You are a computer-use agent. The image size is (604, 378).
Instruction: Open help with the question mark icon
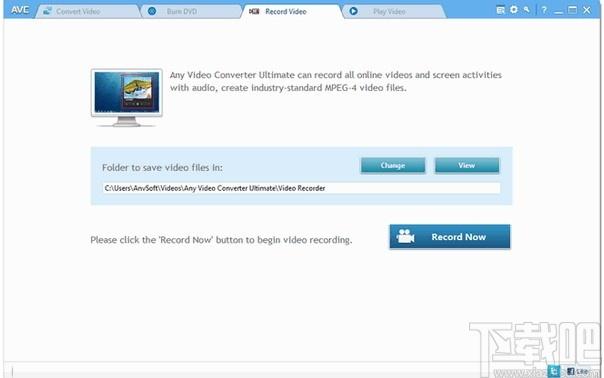pos(544,10)
